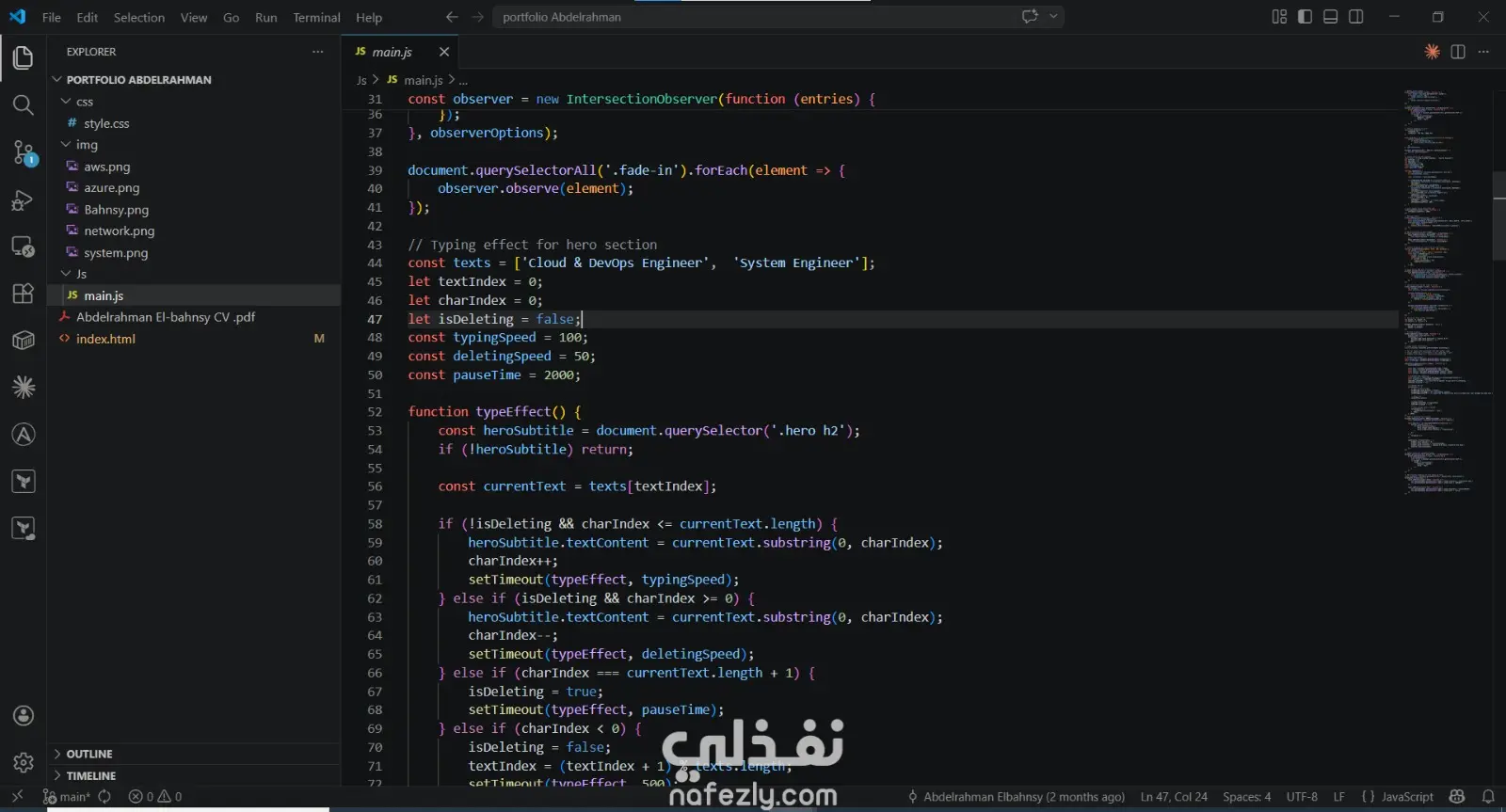The height and width of the screenshot is (812, 1506).
Task: Open the File menu
Action: [x=52, y=17]
